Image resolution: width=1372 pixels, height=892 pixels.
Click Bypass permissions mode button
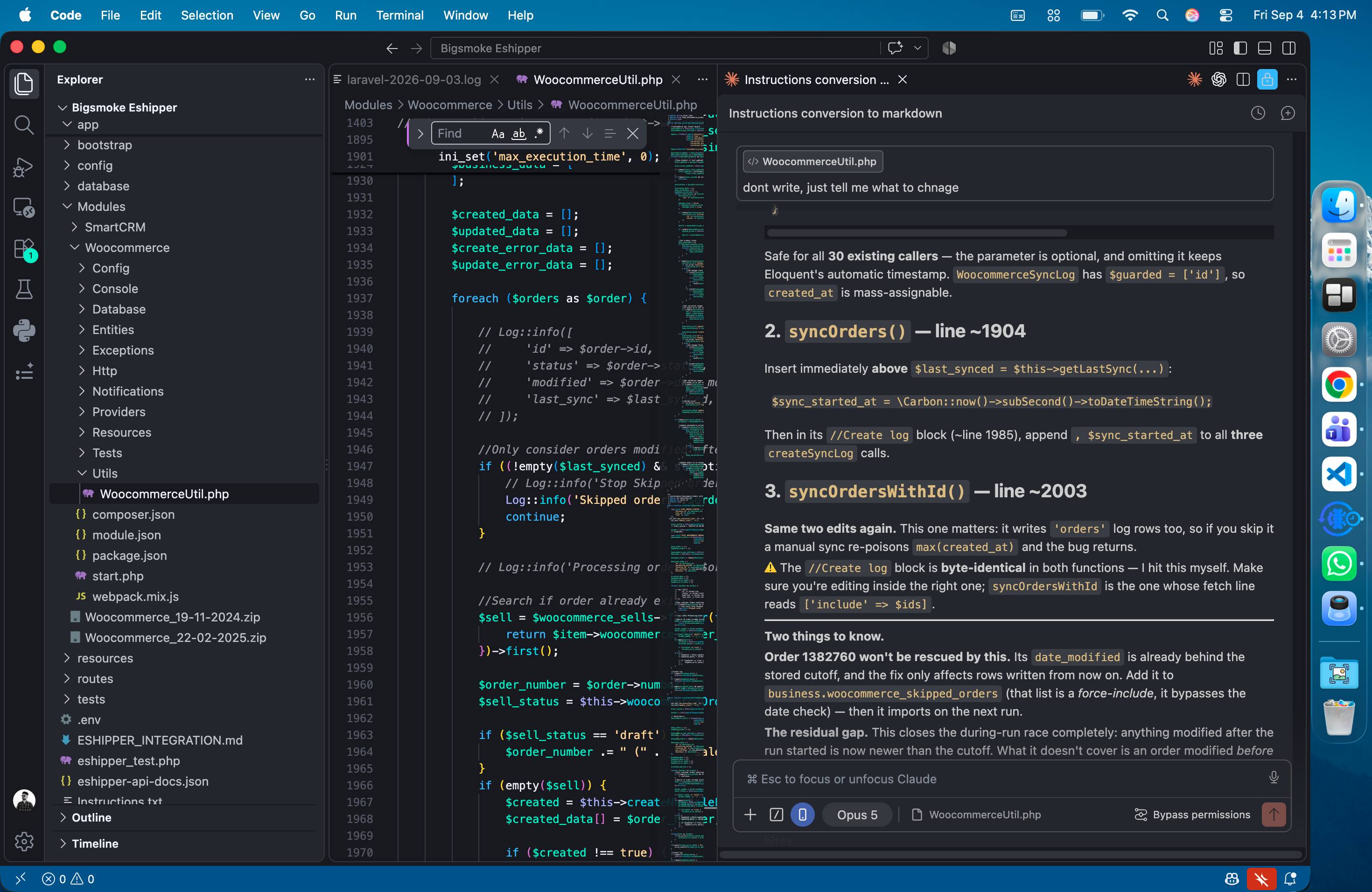(1191, 814)
